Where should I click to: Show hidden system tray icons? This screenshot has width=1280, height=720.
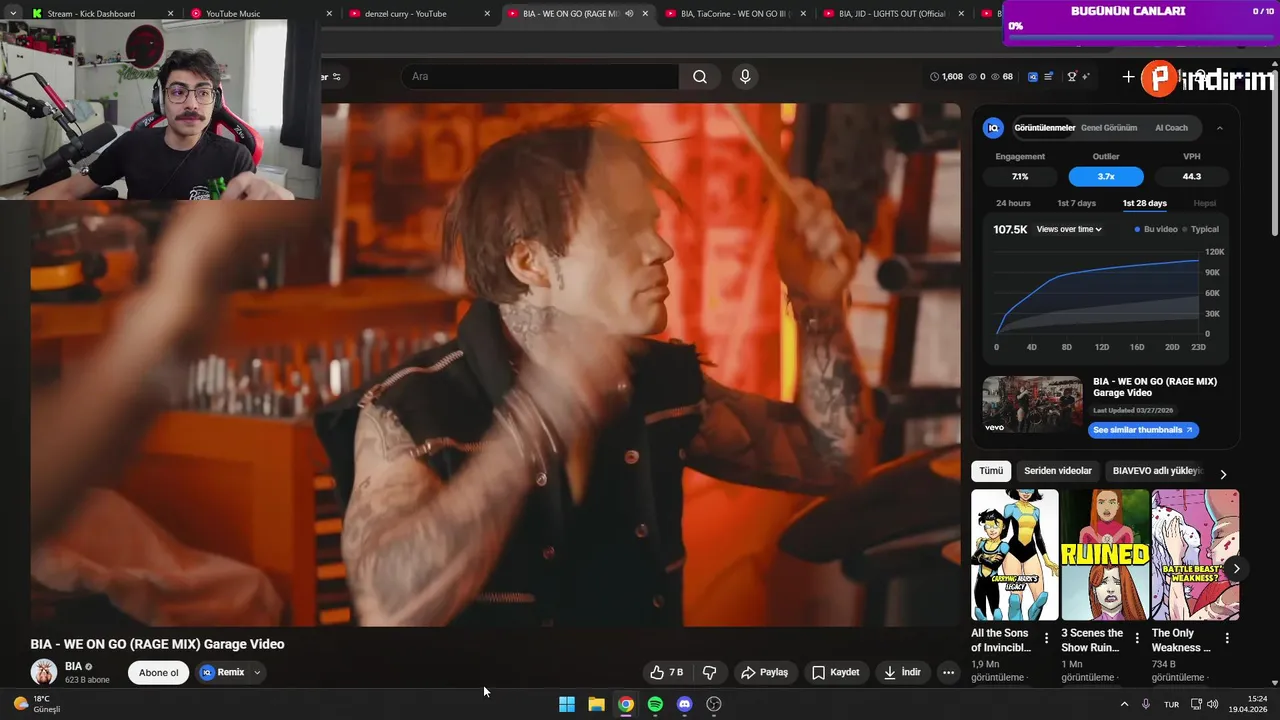point(1124,704)
